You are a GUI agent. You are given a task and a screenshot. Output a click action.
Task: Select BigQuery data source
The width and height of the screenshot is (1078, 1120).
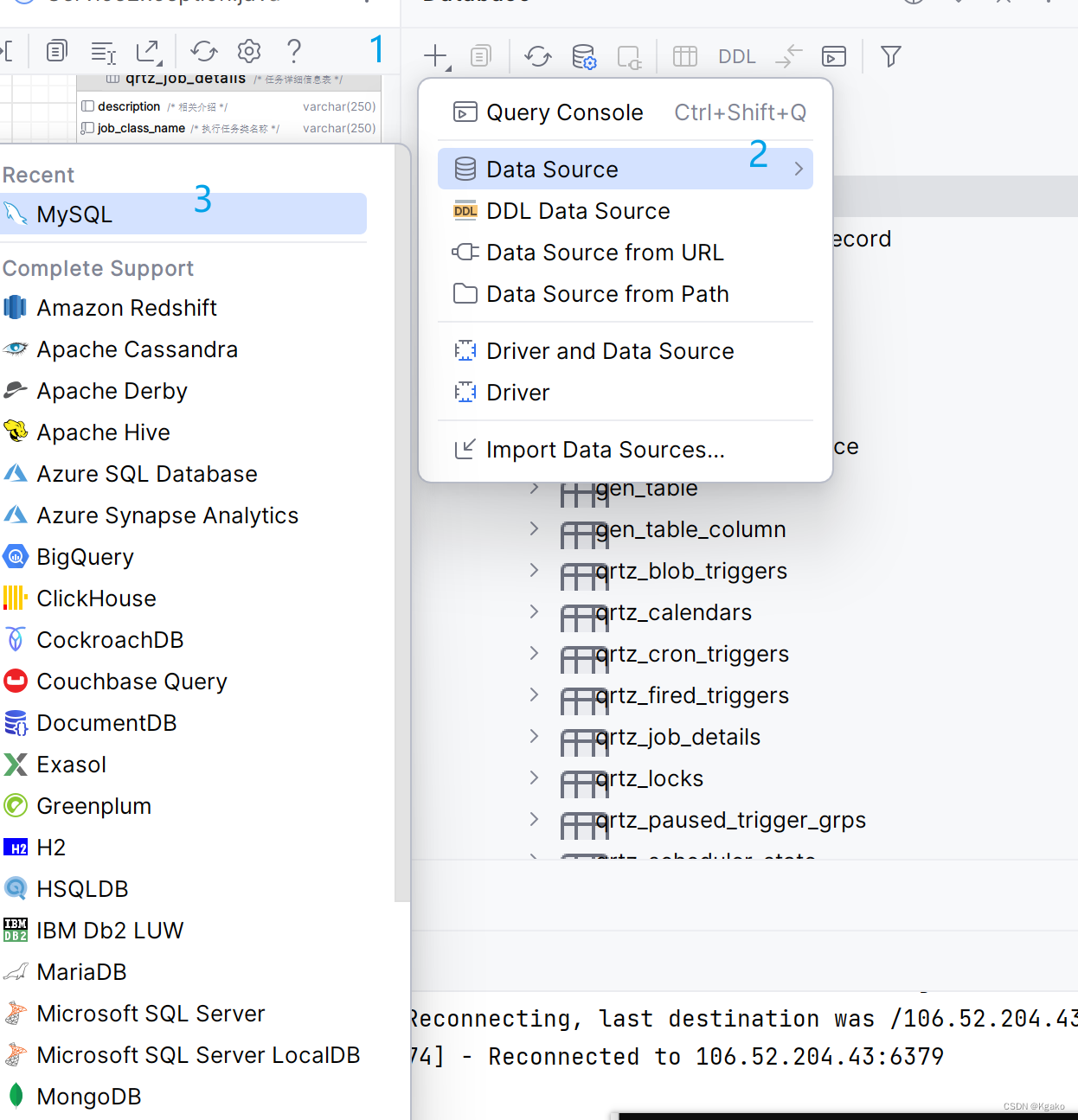pyautogui.click(x=182, y=557)
